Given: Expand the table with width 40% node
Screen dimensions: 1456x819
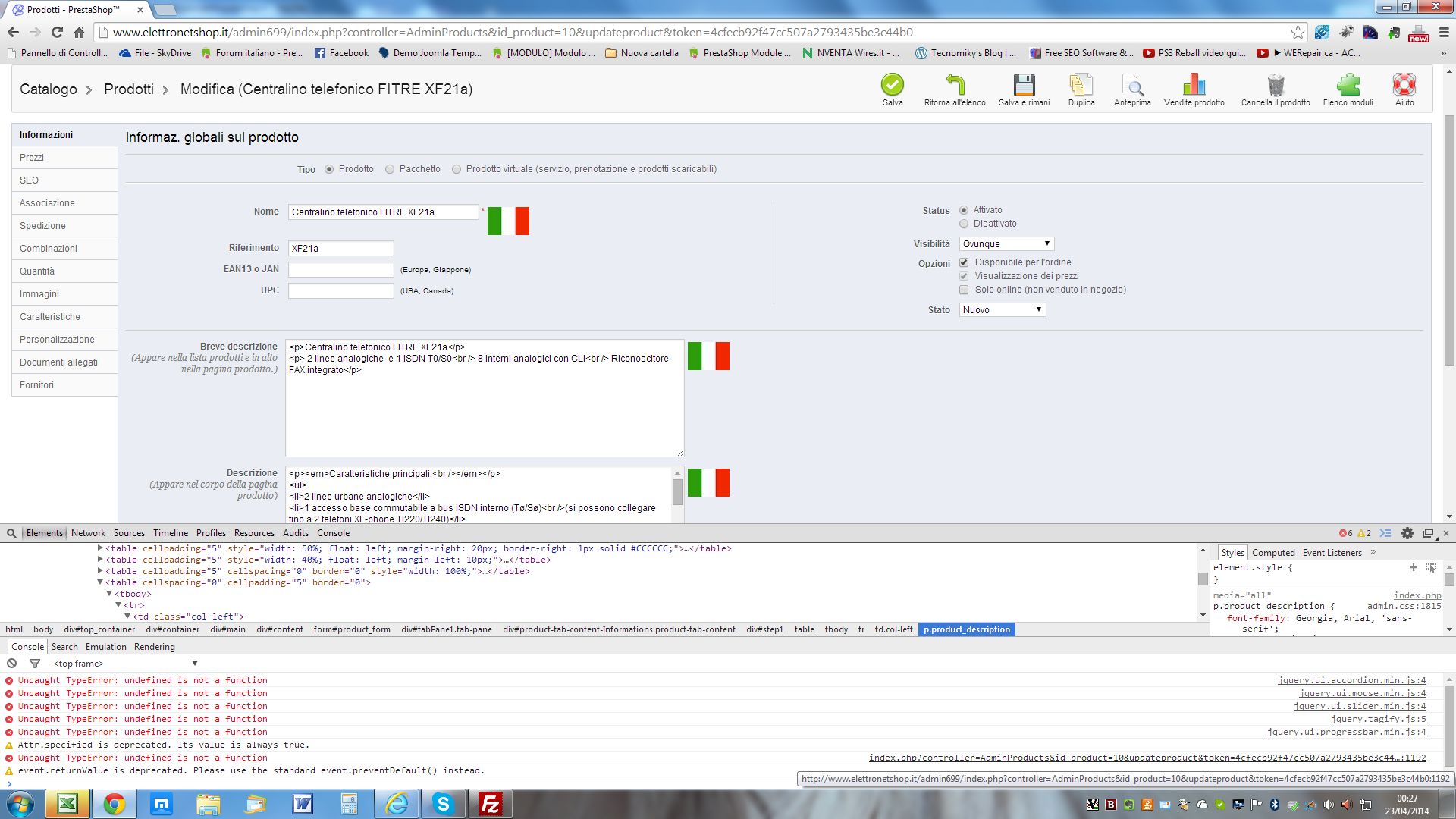Looking at the screenshot, I should (100, 560).
